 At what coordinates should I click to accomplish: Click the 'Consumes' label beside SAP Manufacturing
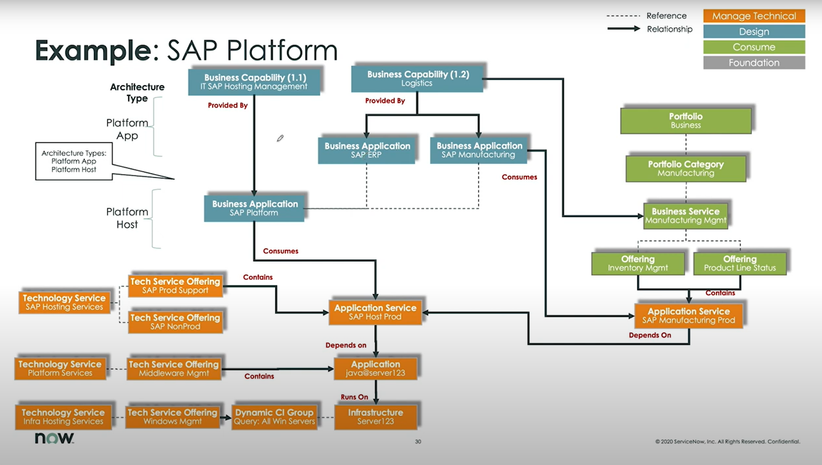(520, 177)
